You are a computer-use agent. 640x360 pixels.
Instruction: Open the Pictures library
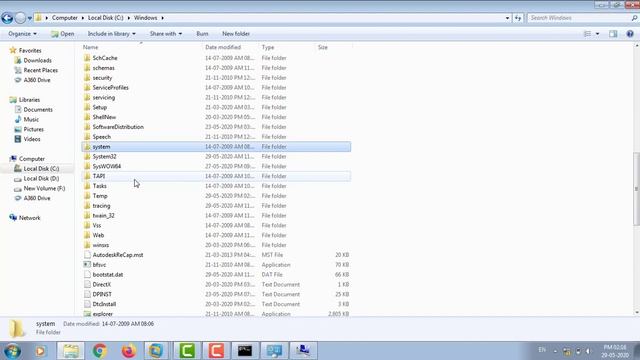[33, 129]
